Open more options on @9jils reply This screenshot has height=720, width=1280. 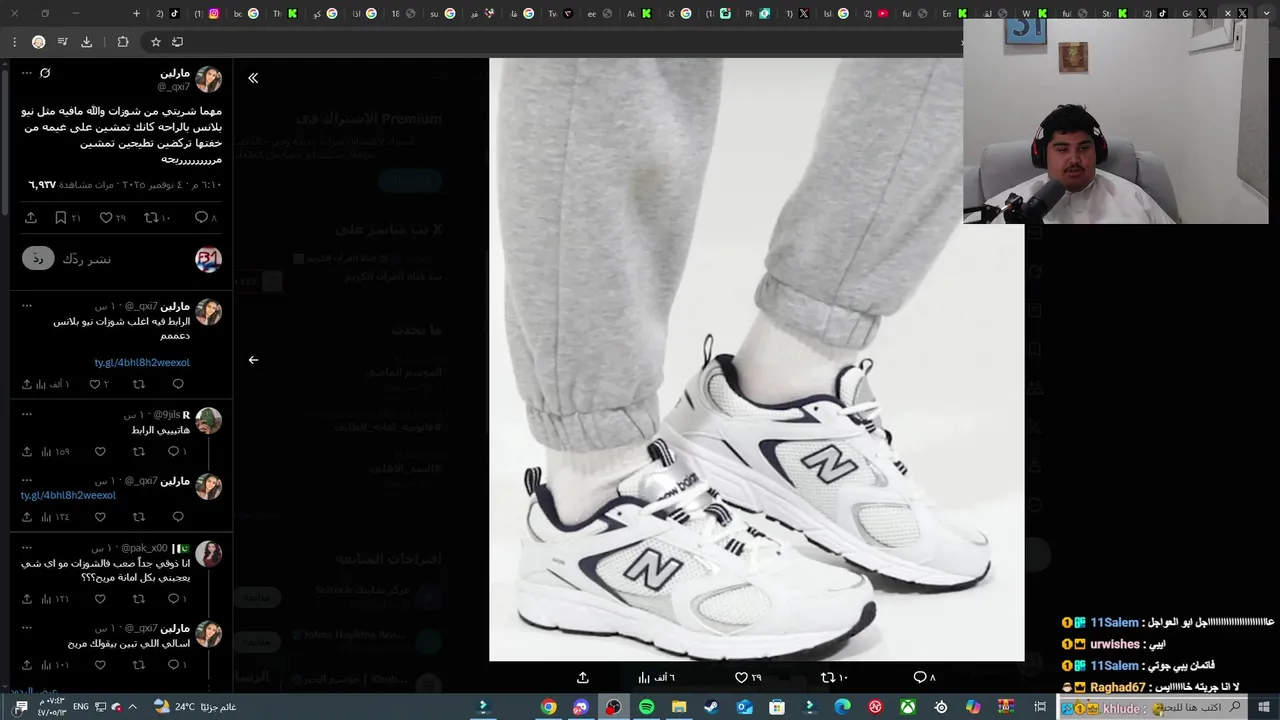click(27, 413)
